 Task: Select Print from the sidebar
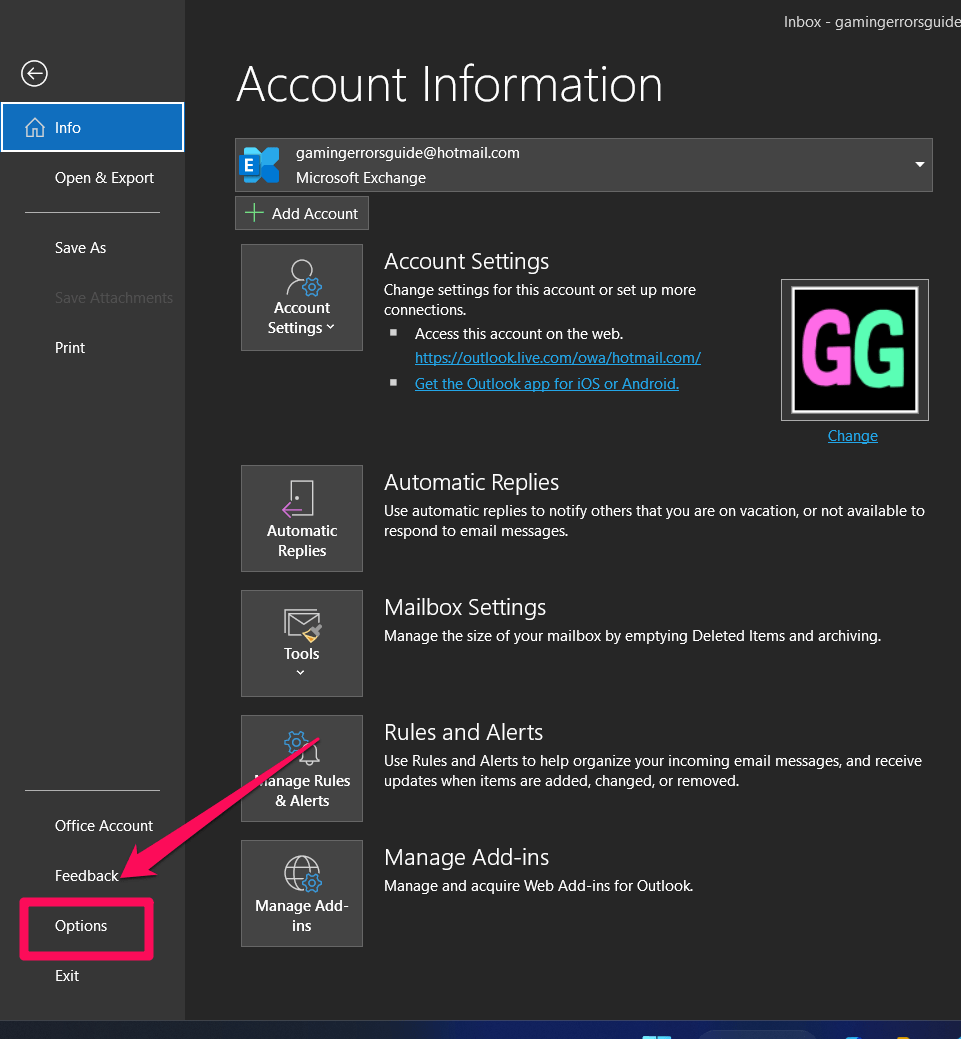coord(69,347)
